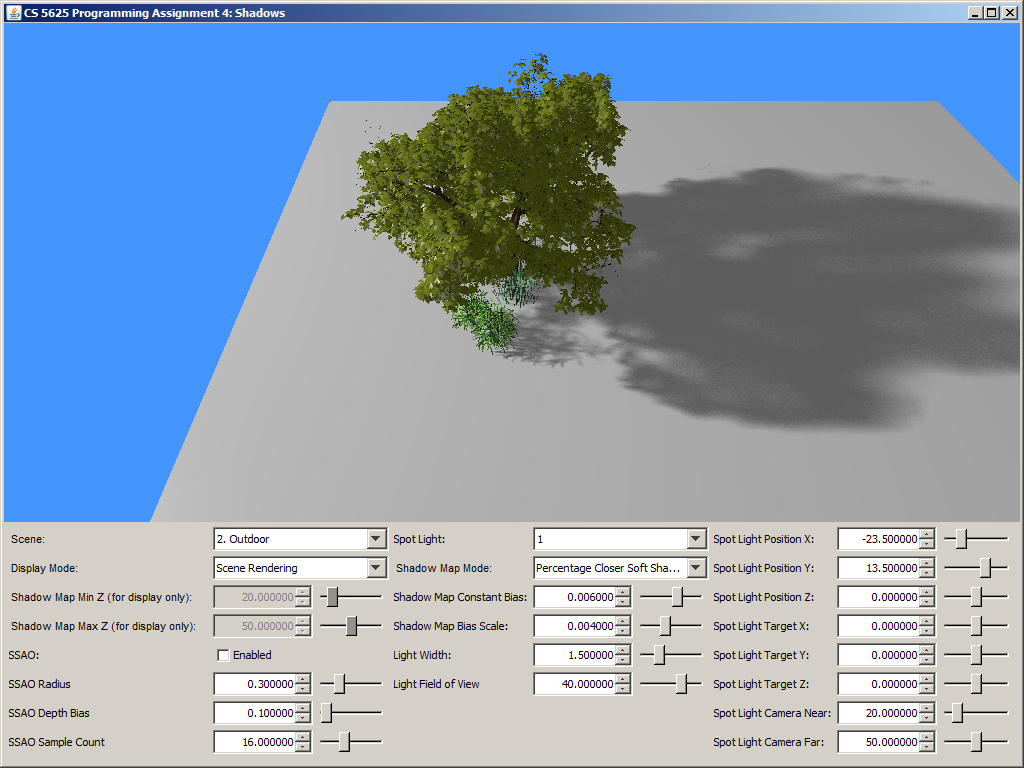This screenshot has width=1024, height=768.
Task: Click the SSAO Depth Bias slider
Action: [x=326, y=713]
